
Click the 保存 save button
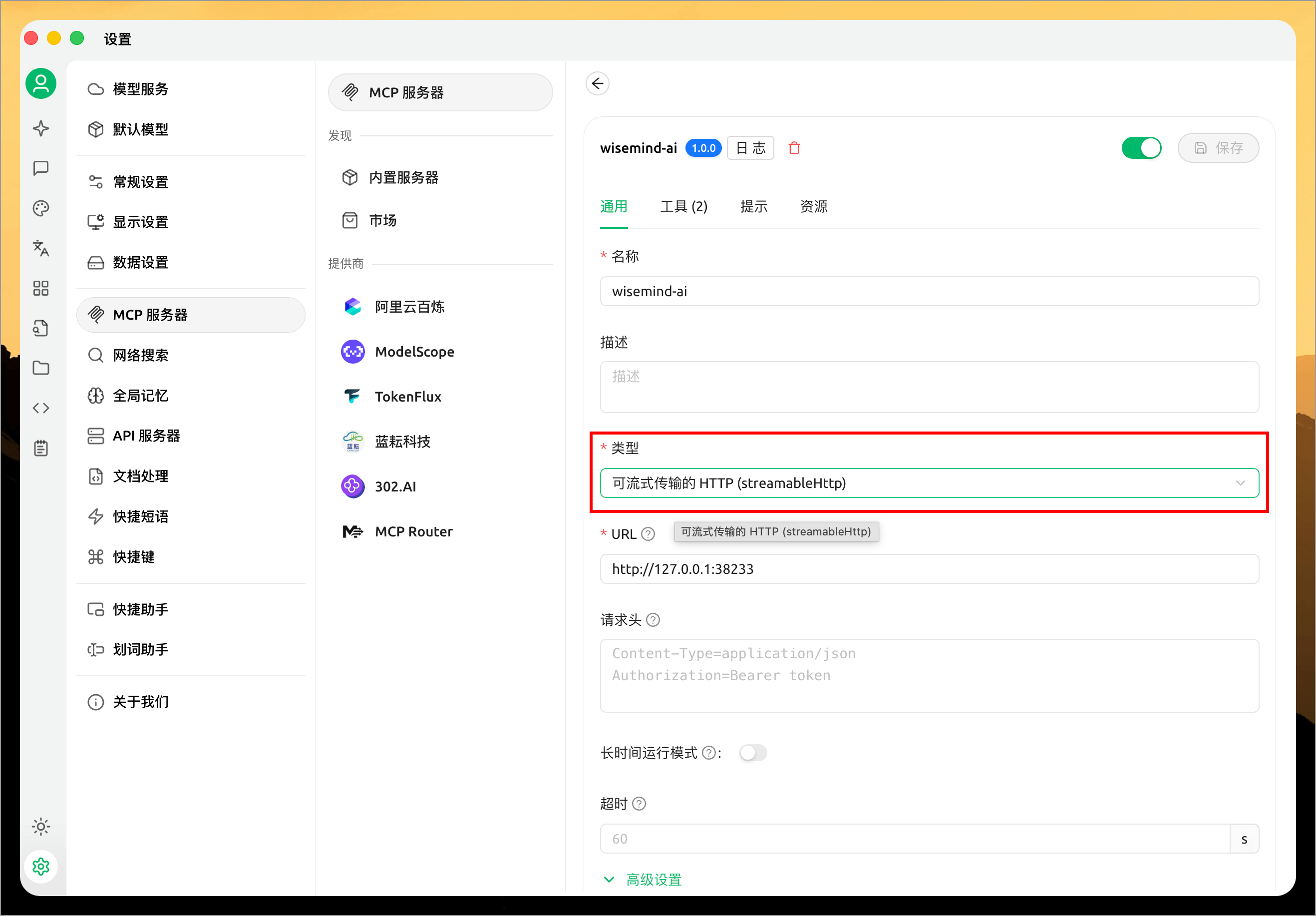pos(1218,148)
